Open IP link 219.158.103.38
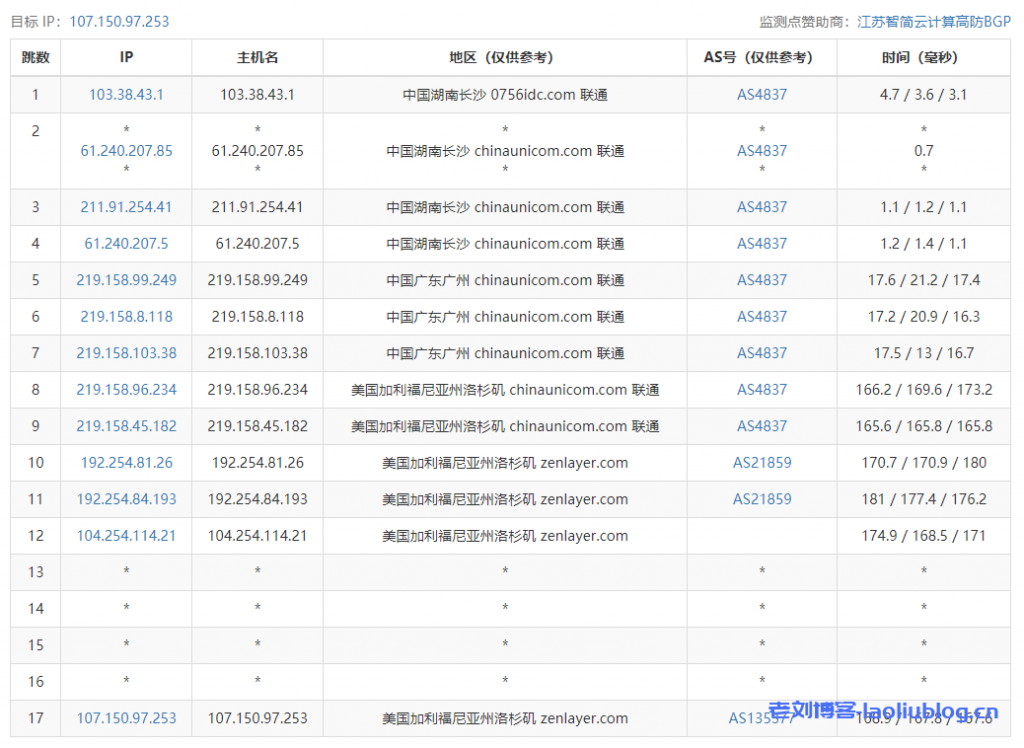This screenshot has height=748, width=1024. click(x=126, y=353)
